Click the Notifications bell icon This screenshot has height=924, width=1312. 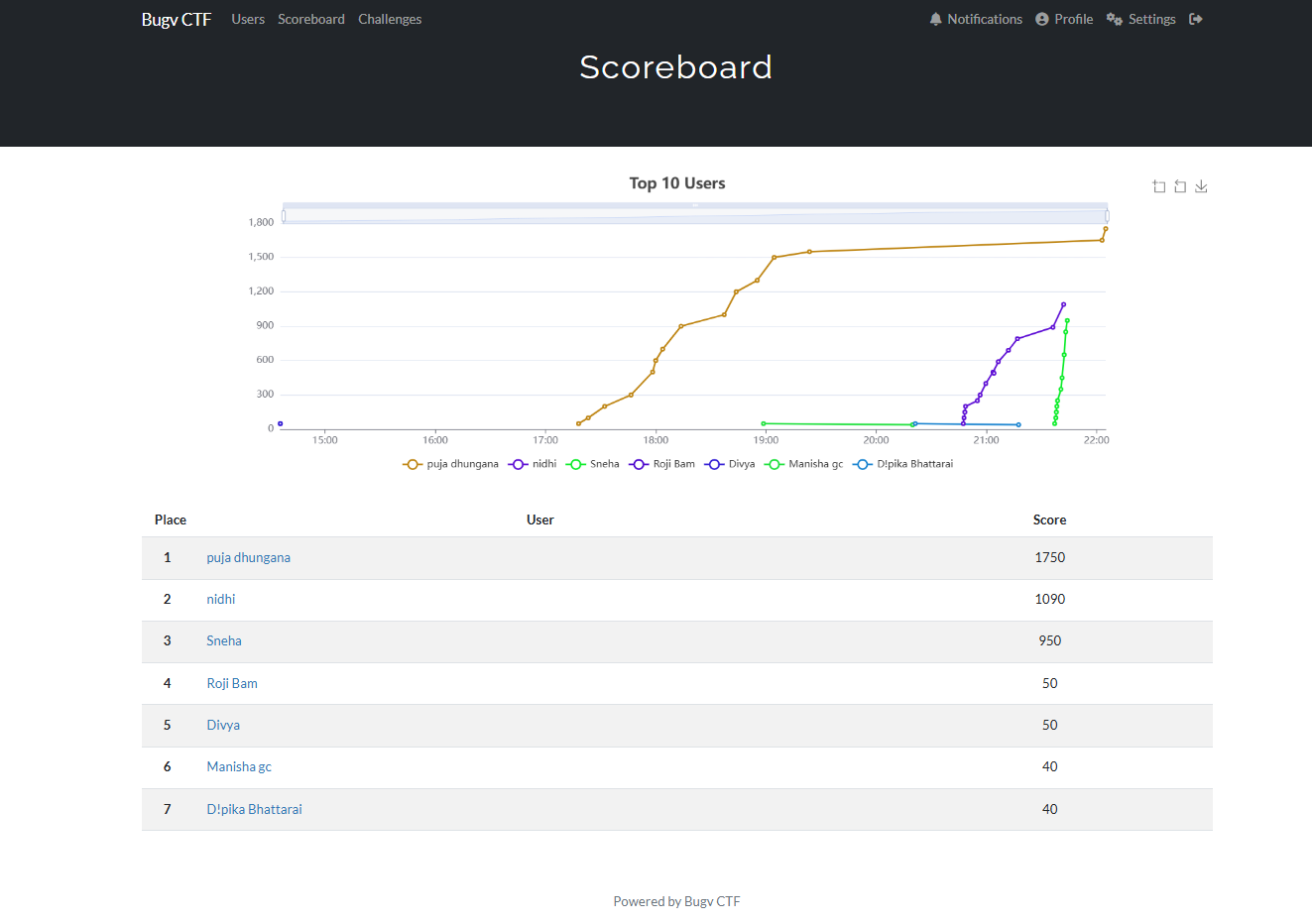tap(935, 19)
